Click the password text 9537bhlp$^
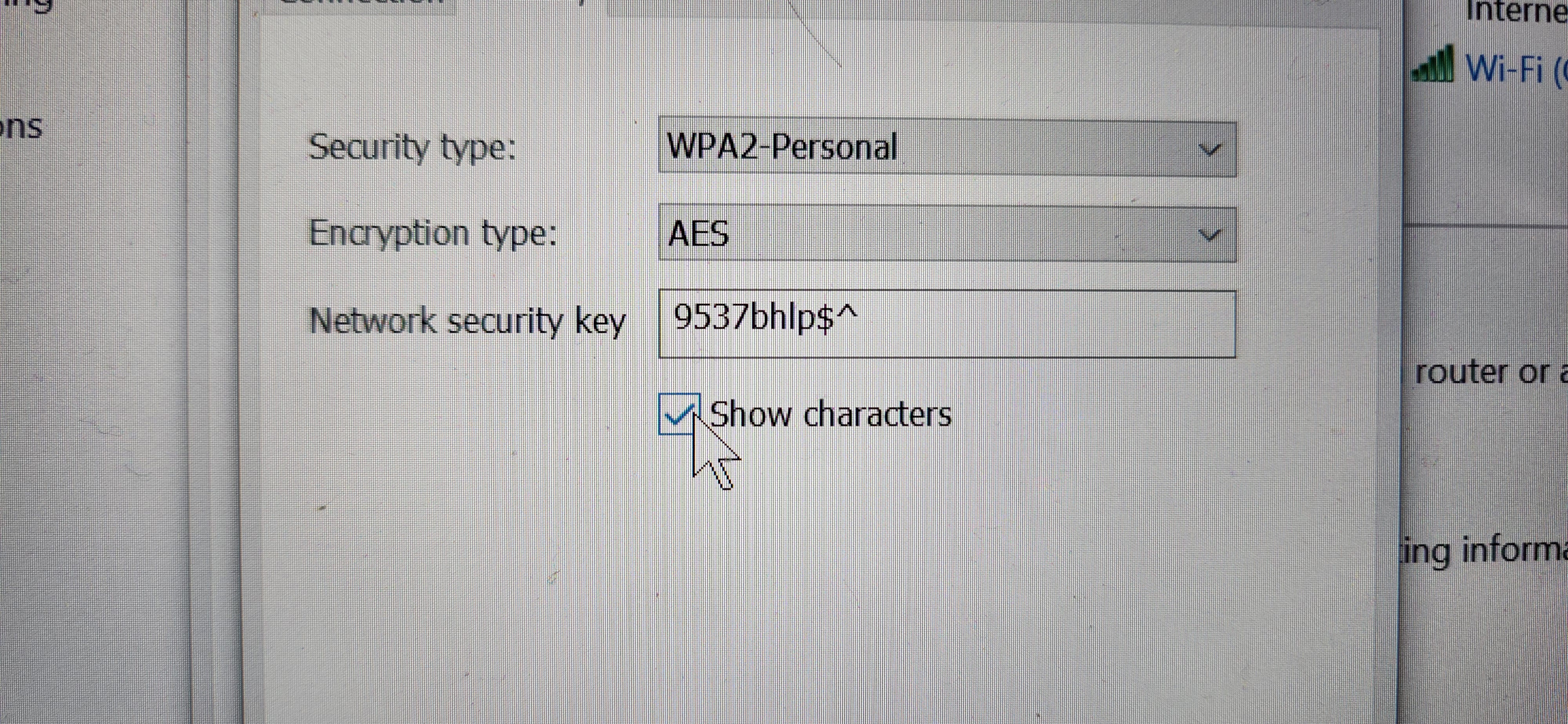 766,318
